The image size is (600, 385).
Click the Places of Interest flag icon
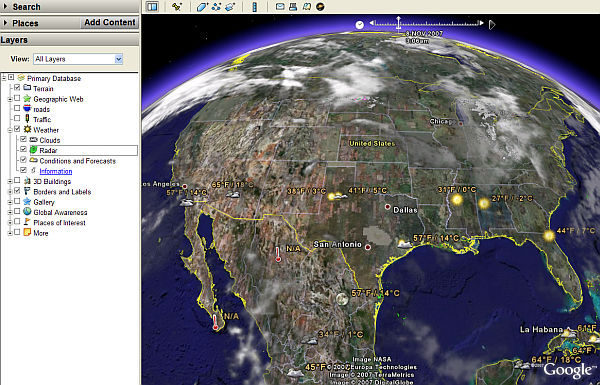click(27, 222)
